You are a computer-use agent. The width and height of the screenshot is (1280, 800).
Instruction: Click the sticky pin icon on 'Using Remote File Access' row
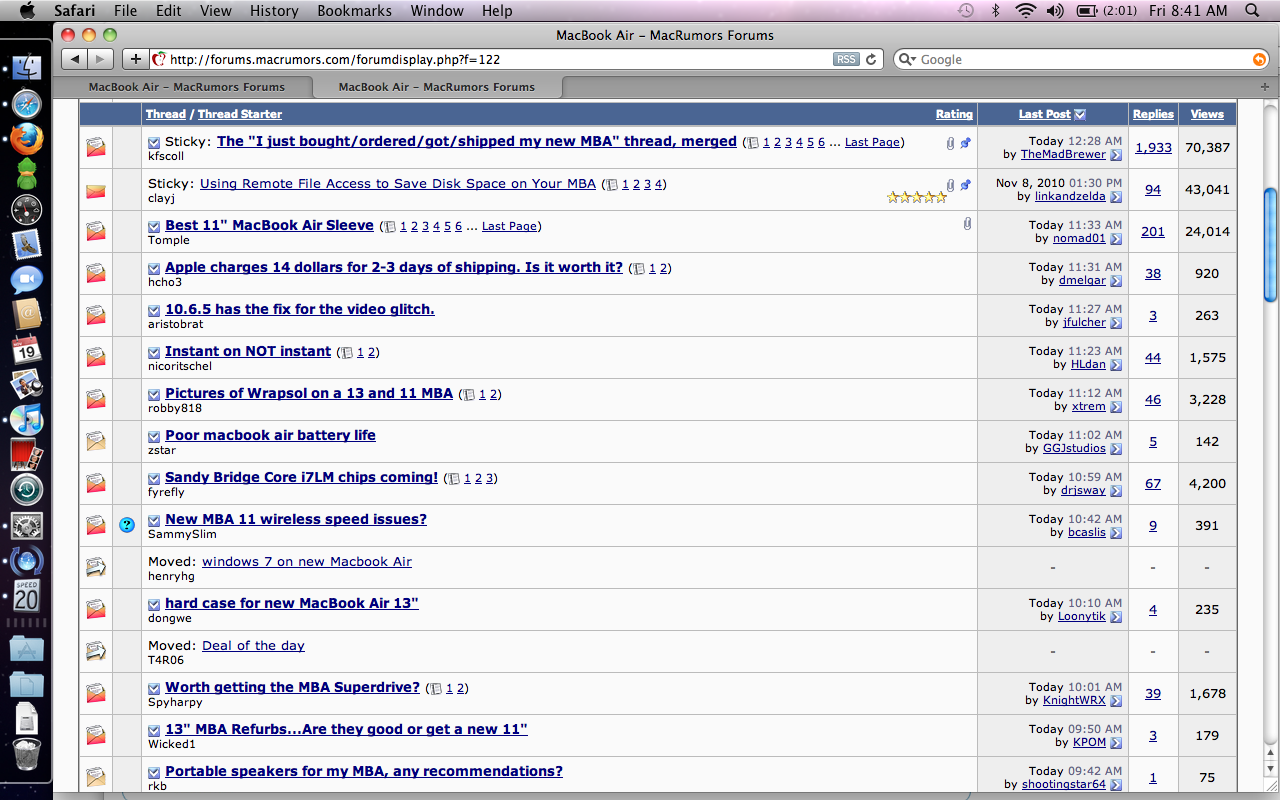[x=965, y=185]
